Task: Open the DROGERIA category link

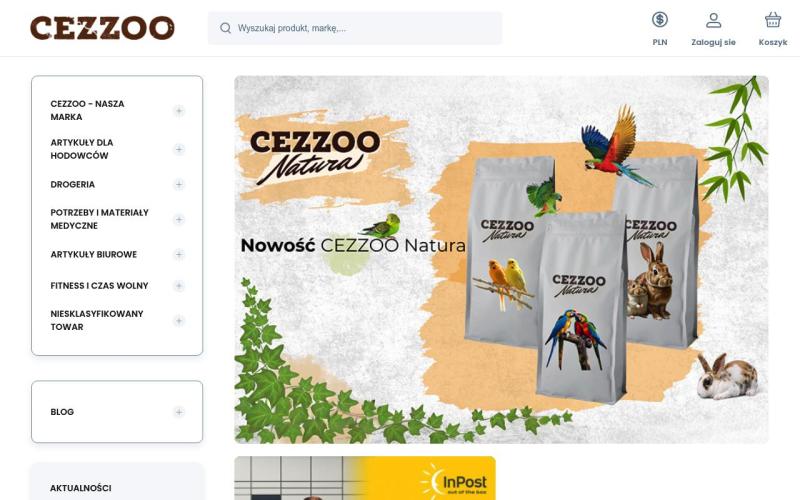Action: (x=72, y=184)
